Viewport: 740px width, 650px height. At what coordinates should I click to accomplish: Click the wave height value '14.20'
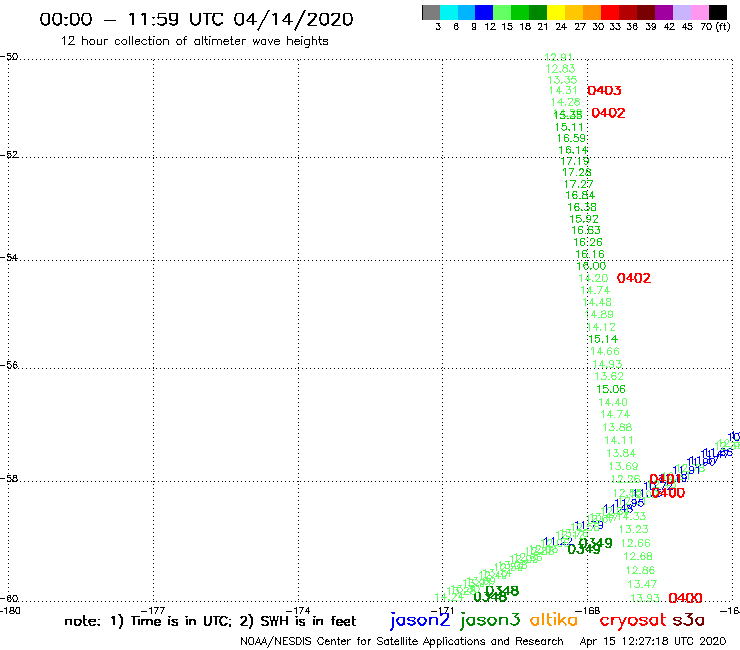click(593, 279)
